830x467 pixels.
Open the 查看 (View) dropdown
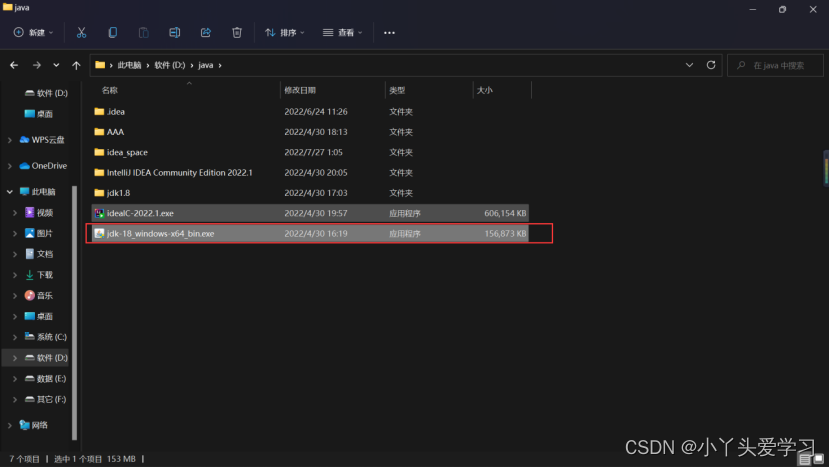[x=342, y=33]
